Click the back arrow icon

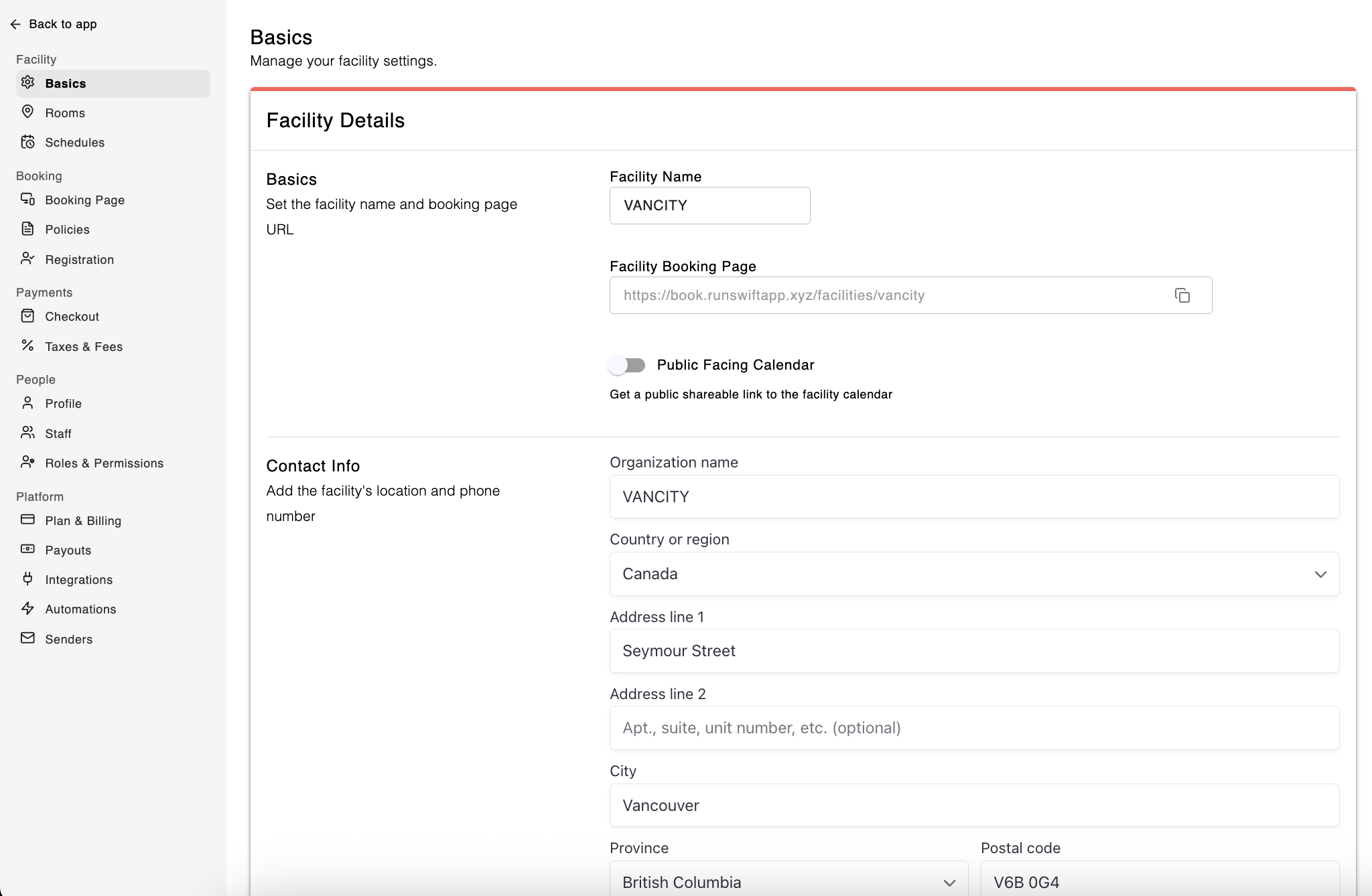point(15,25)
